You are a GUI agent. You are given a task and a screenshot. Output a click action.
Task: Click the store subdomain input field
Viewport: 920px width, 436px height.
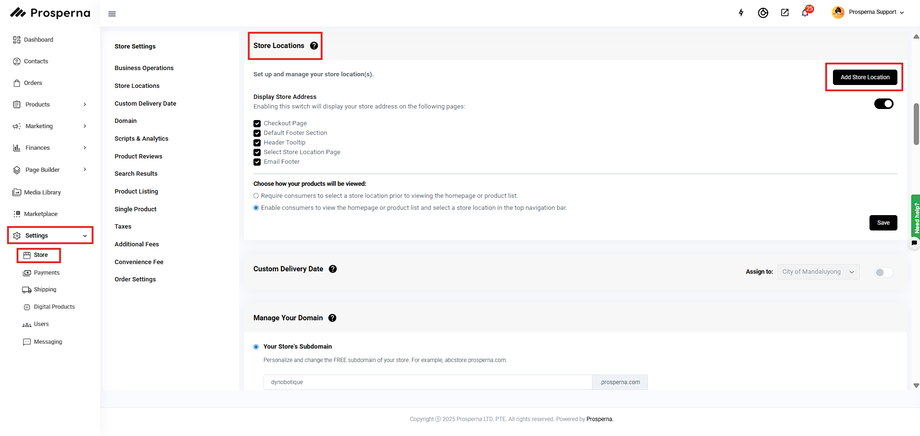click(428, 382)
